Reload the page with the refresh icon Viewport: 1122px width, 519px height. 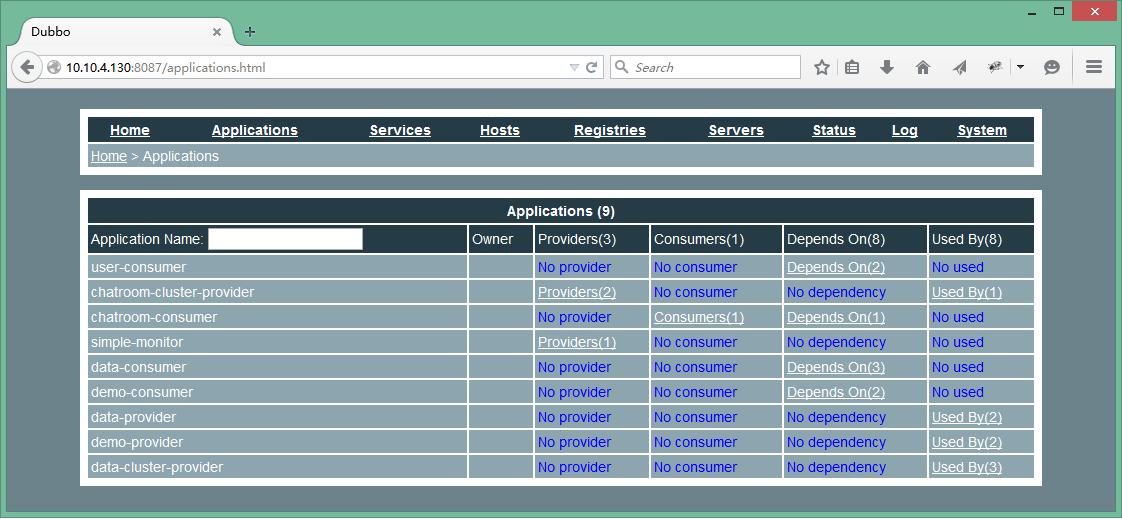592,68
